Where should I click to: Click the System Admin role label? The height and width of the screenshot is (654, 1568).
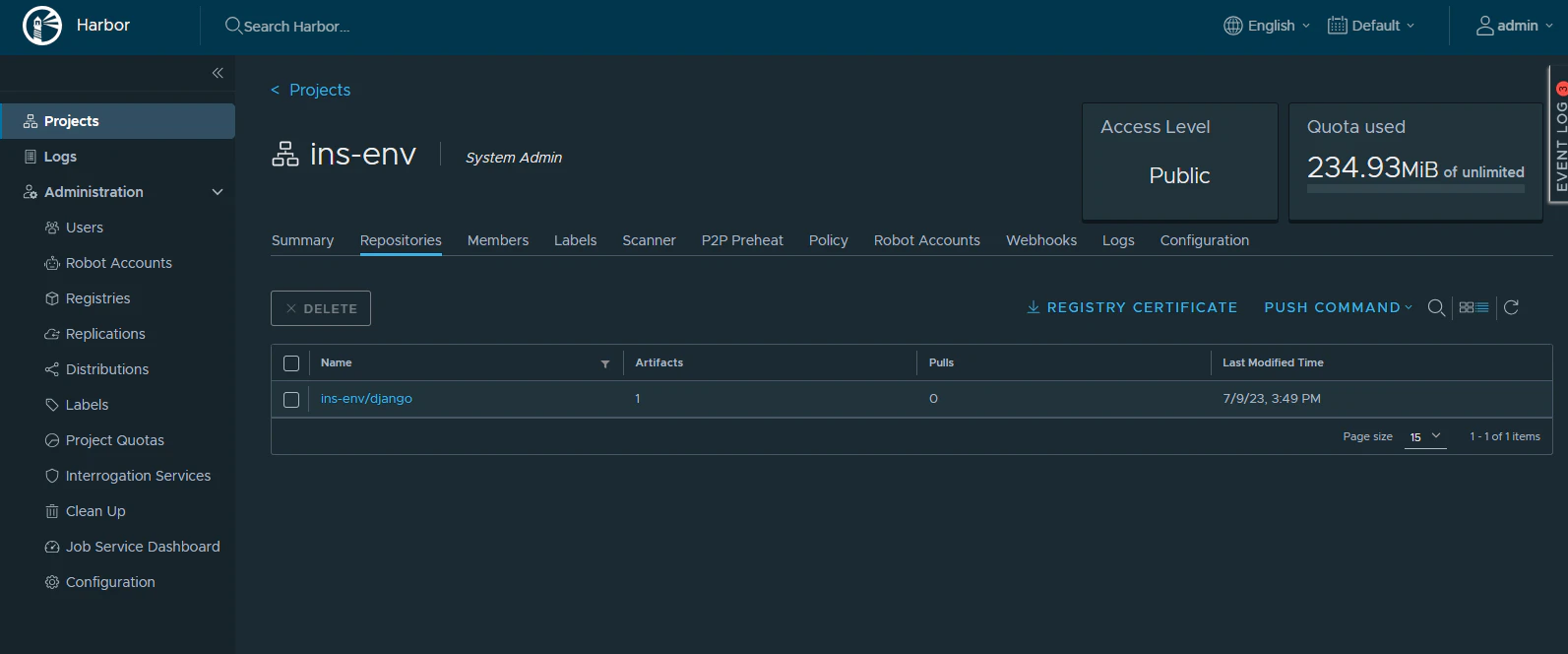pos(514,158)
